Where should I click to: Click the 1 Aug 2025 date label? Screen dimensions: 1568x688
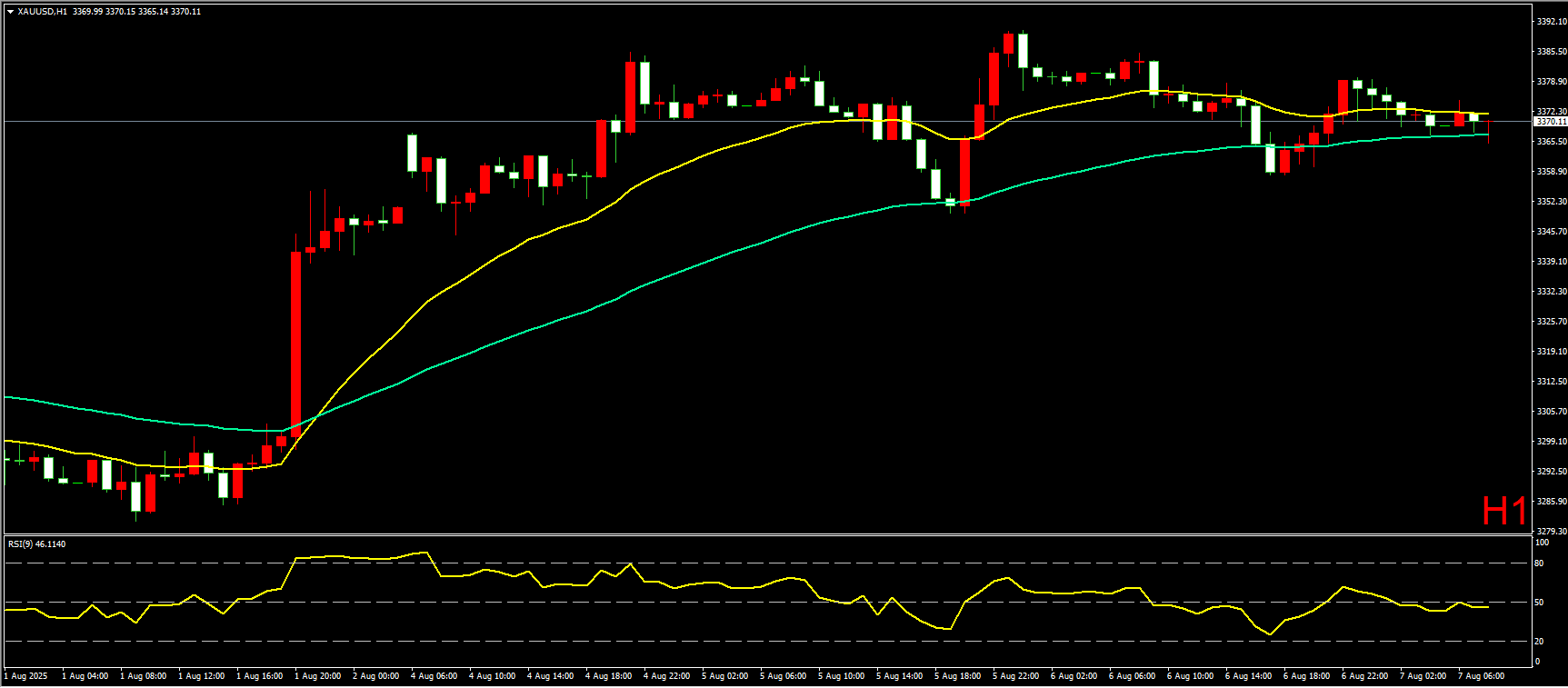pyautogui.click(x=26, y=676)
